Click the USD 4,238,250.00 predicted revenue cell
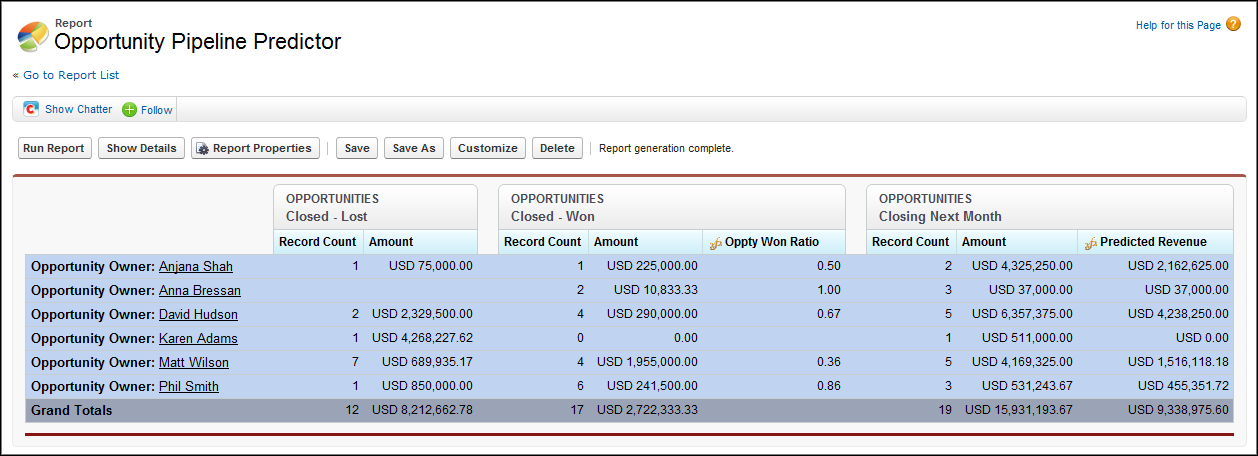The width and height of the screenshot is (1258, 456). [1178, 314]
